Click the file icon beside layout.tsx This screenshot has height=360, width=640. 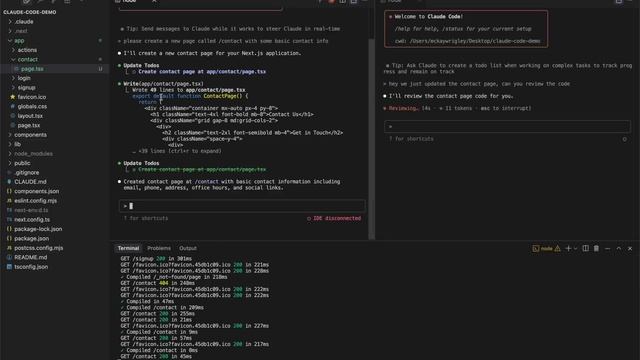(12, 116)
